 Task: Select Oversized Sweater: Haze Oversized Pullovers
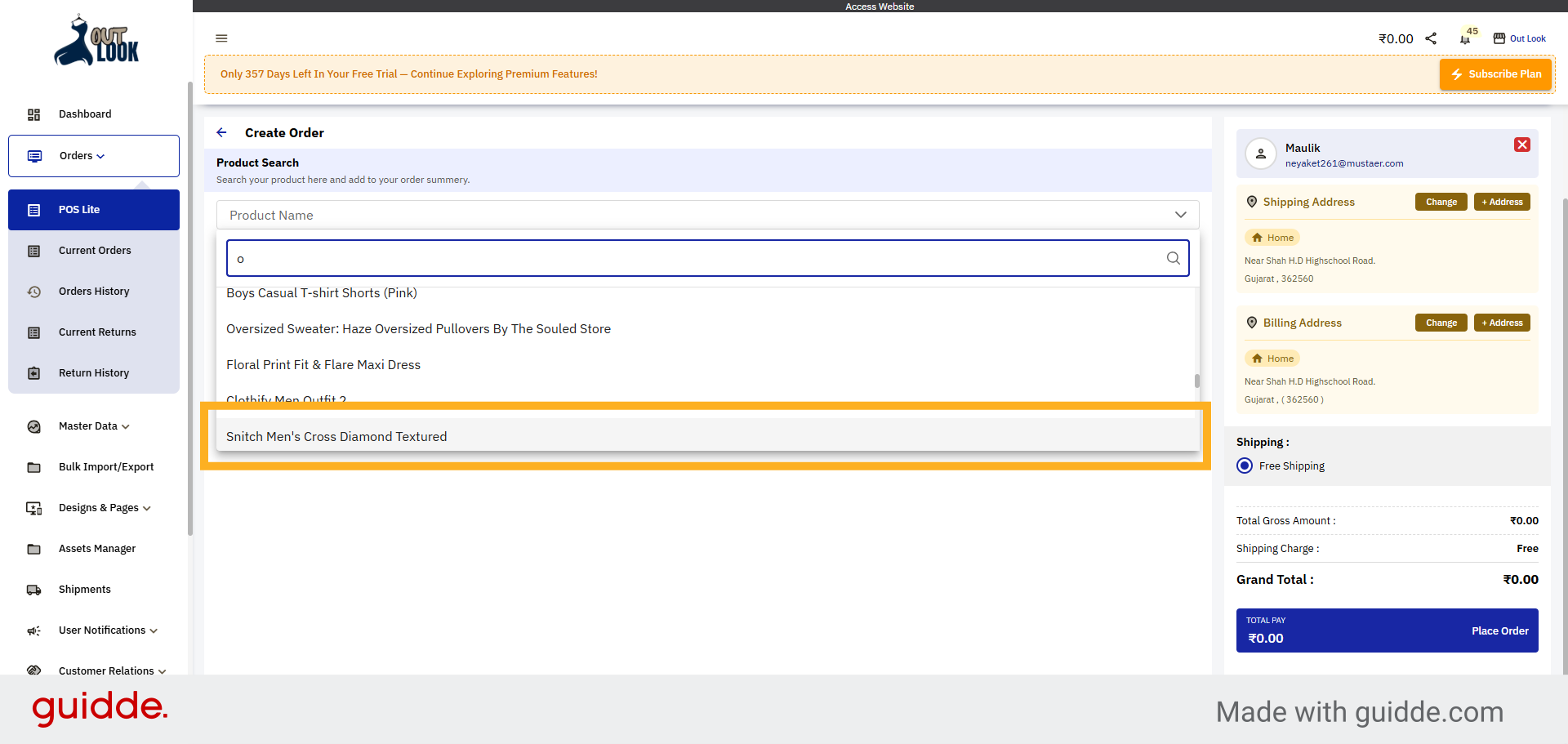(418, 329)
